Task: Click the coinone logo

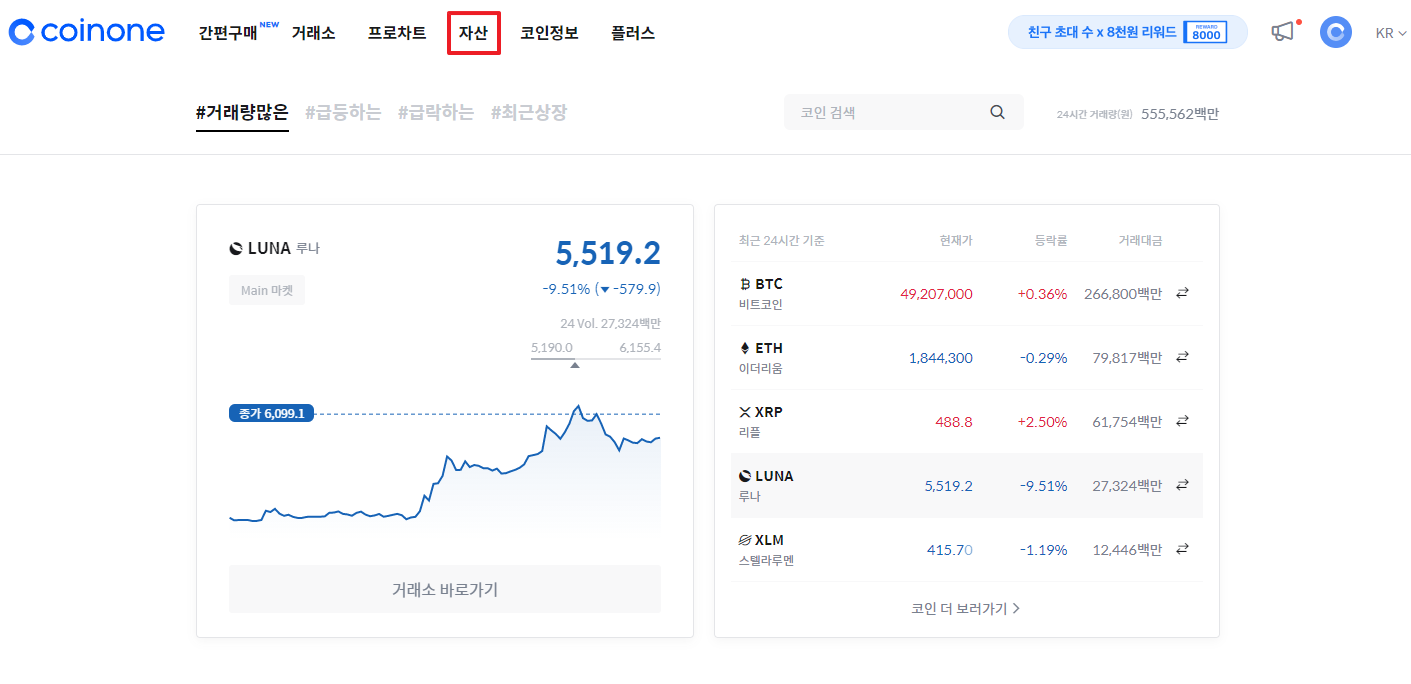Action: point(86,32)
